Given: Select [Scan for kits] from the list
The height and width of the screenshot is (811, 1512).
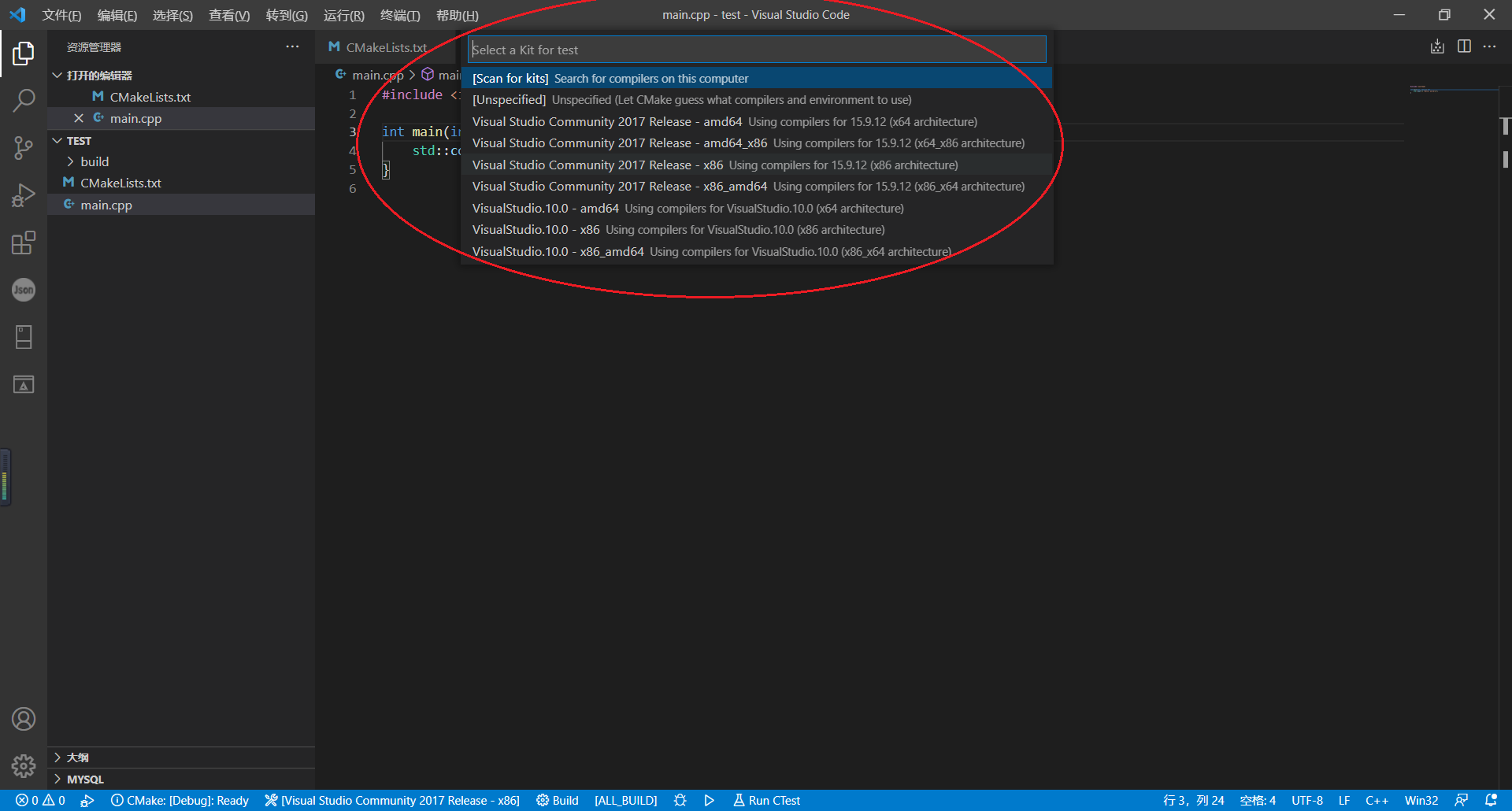Looking at the screenshot, I should (610, 78).
